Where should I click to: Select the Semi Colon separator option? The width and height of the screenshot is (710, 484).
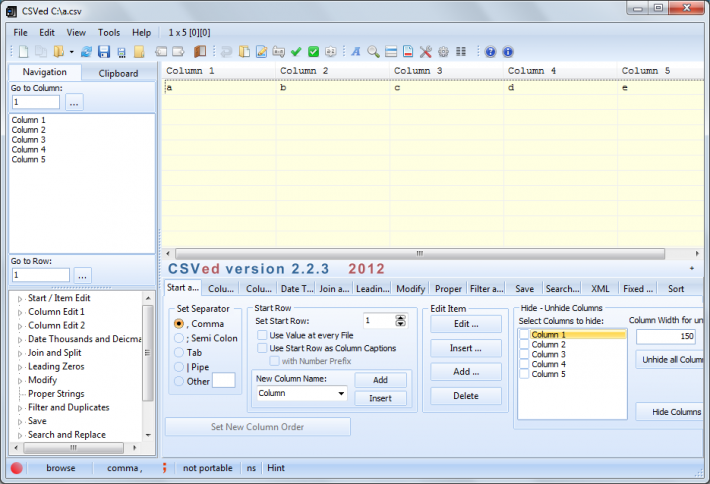179,338
